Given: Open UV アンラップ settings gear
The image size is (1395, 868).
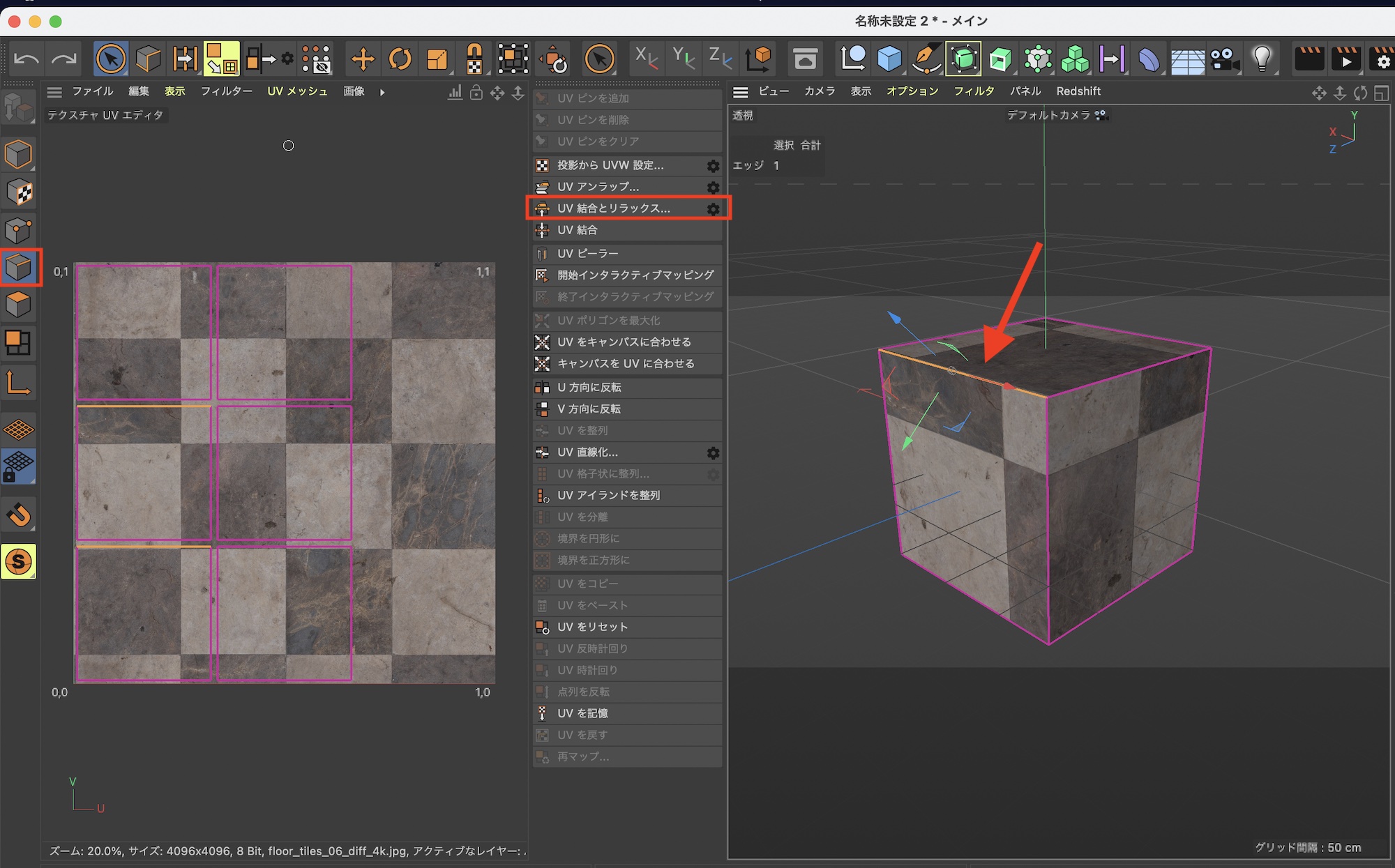Looking at the screenshot, I should pos(713,188).
